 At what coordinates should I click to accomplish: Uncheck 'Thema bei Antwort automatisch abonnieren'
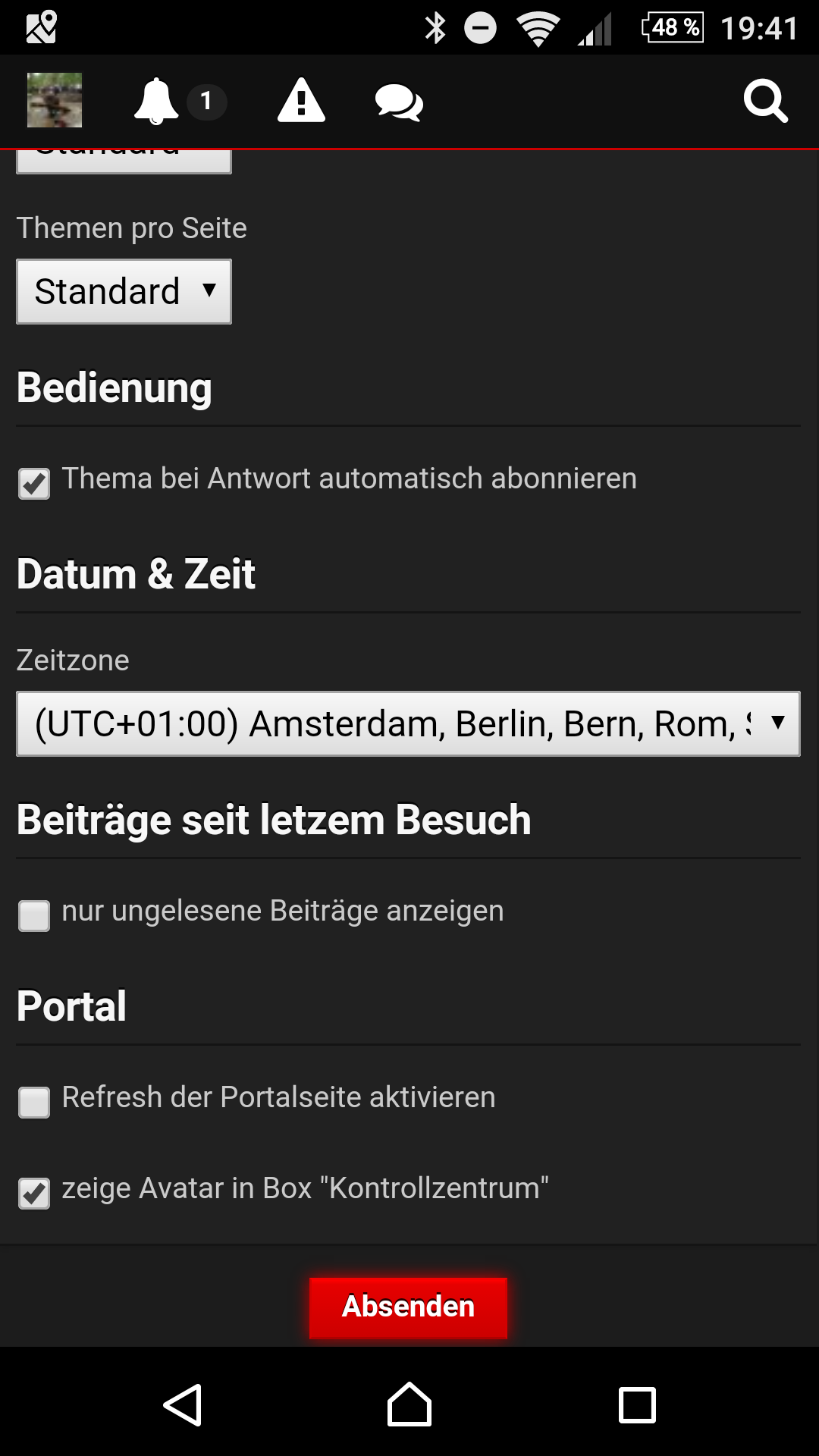click(x=34, y=484)
